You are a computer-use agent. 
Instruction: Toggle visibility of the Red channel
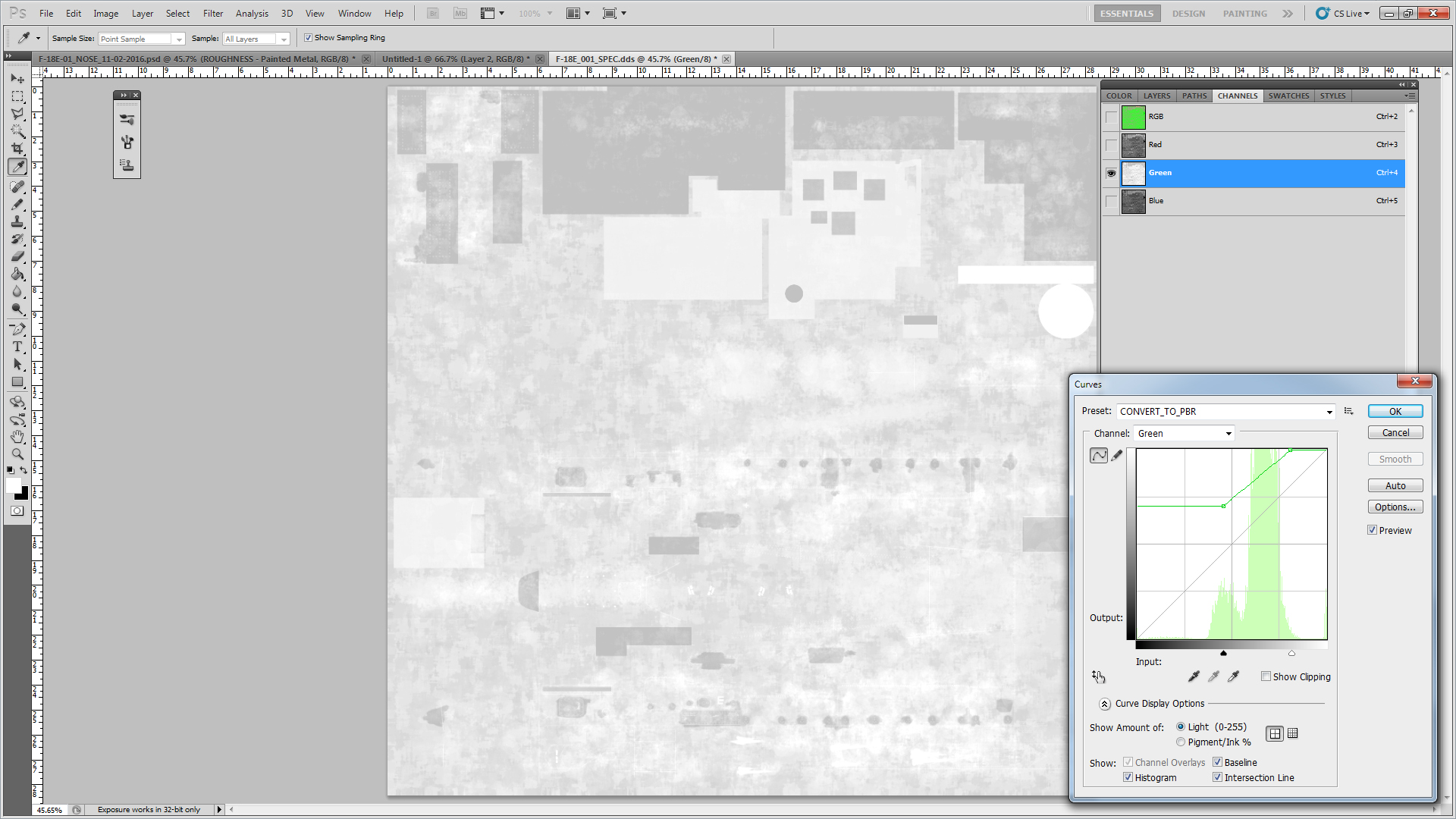point(1111,145)
